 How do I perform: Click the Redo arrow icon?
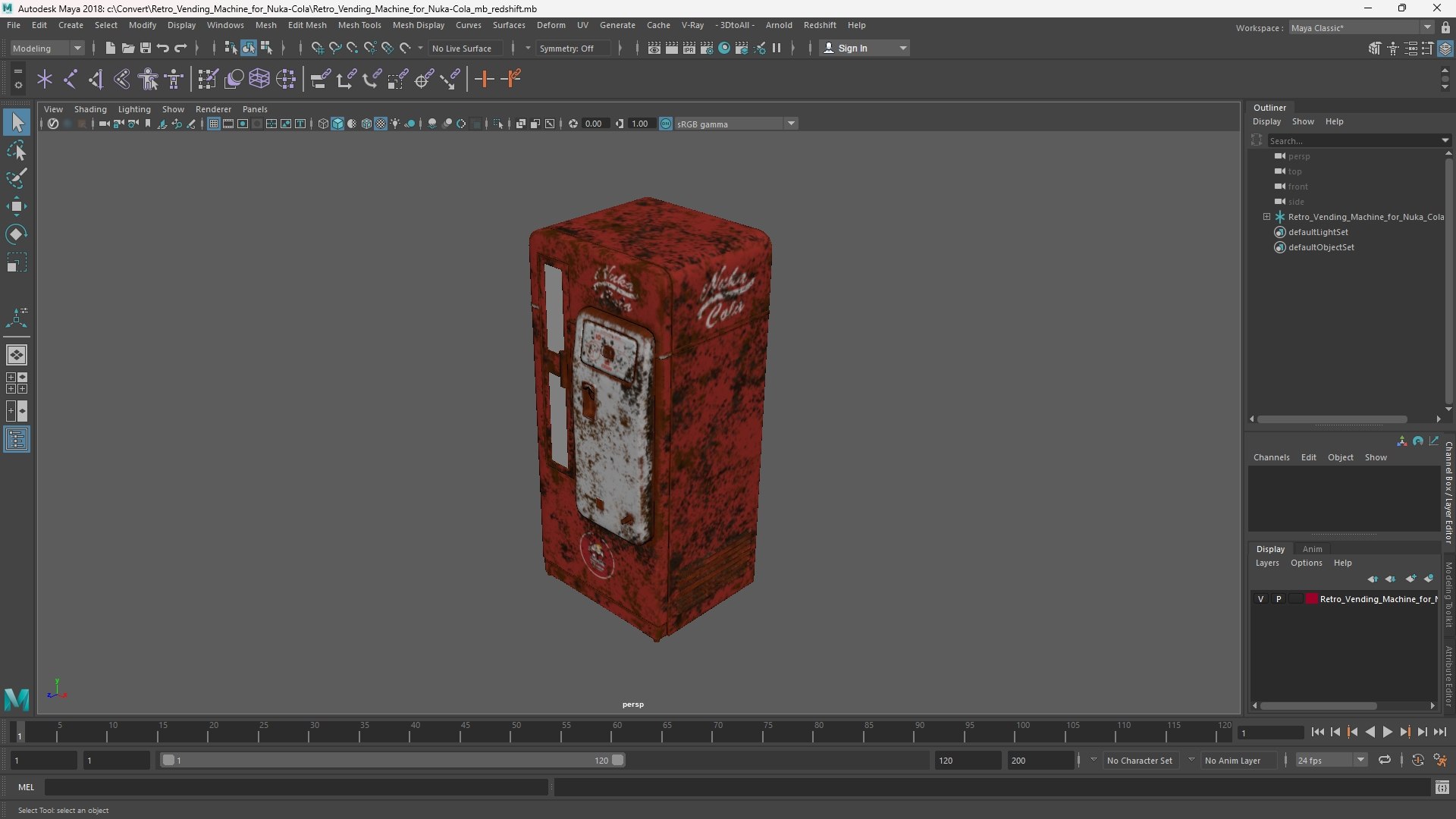tap(180, 48)
